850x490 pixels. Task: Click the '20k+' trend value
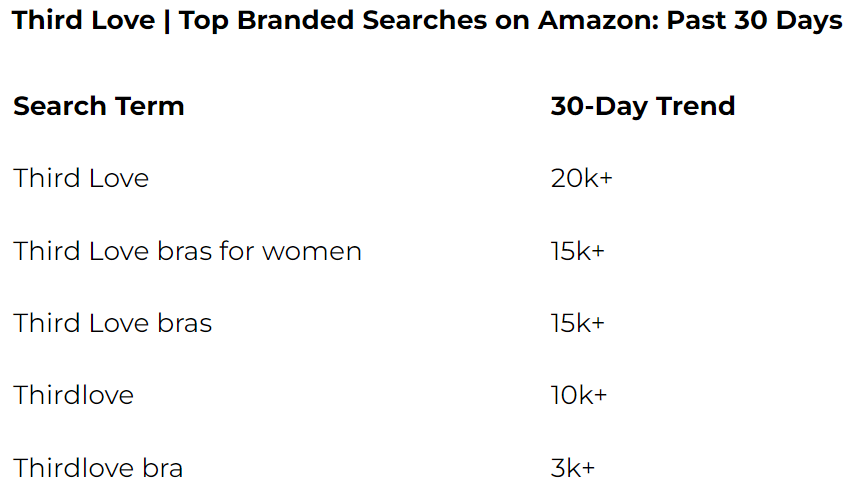[x=581, y=179]
